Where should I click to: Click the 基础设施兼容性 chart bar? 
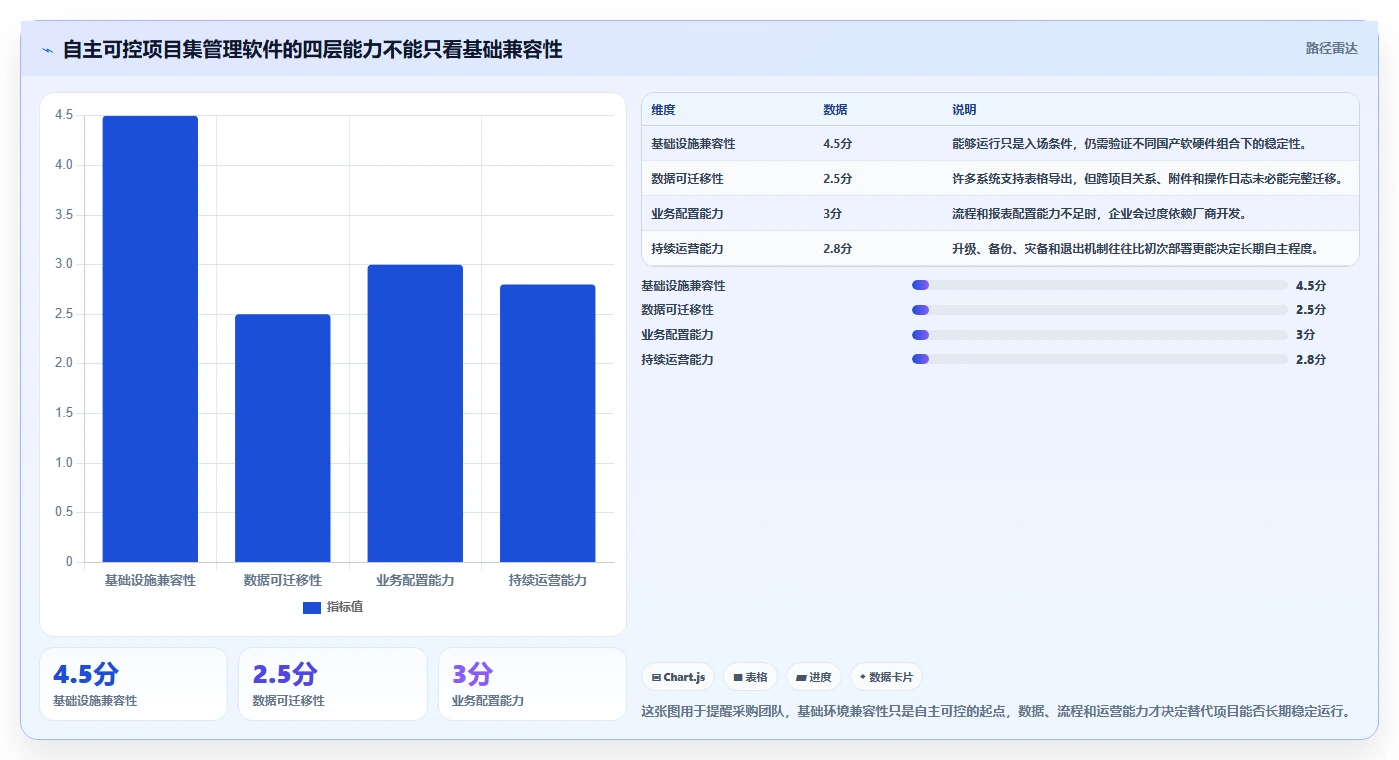tap(150, 339)
